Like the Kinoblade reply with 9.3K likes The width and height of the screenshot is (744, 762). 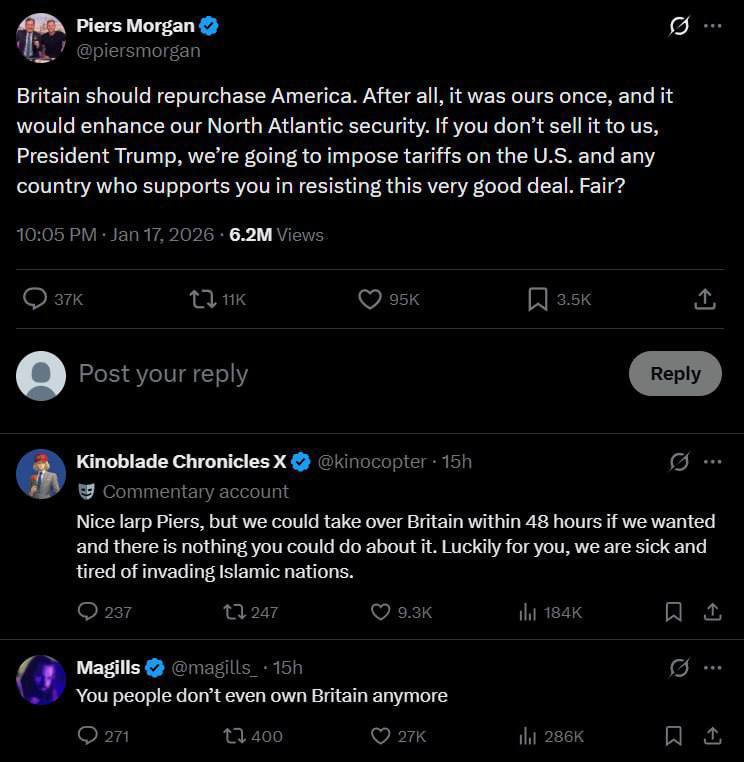(x=381, y=612)
